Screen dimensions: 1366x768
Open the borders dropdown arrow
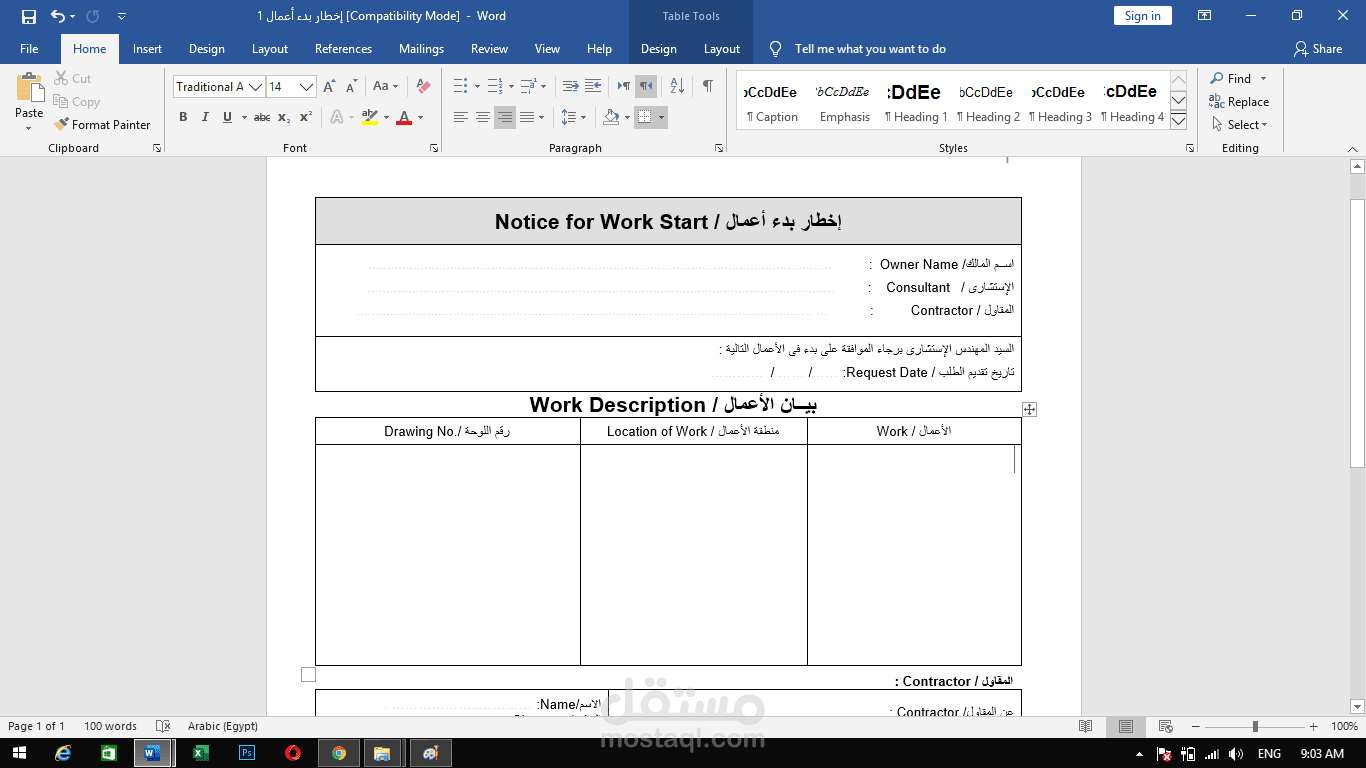661,117
